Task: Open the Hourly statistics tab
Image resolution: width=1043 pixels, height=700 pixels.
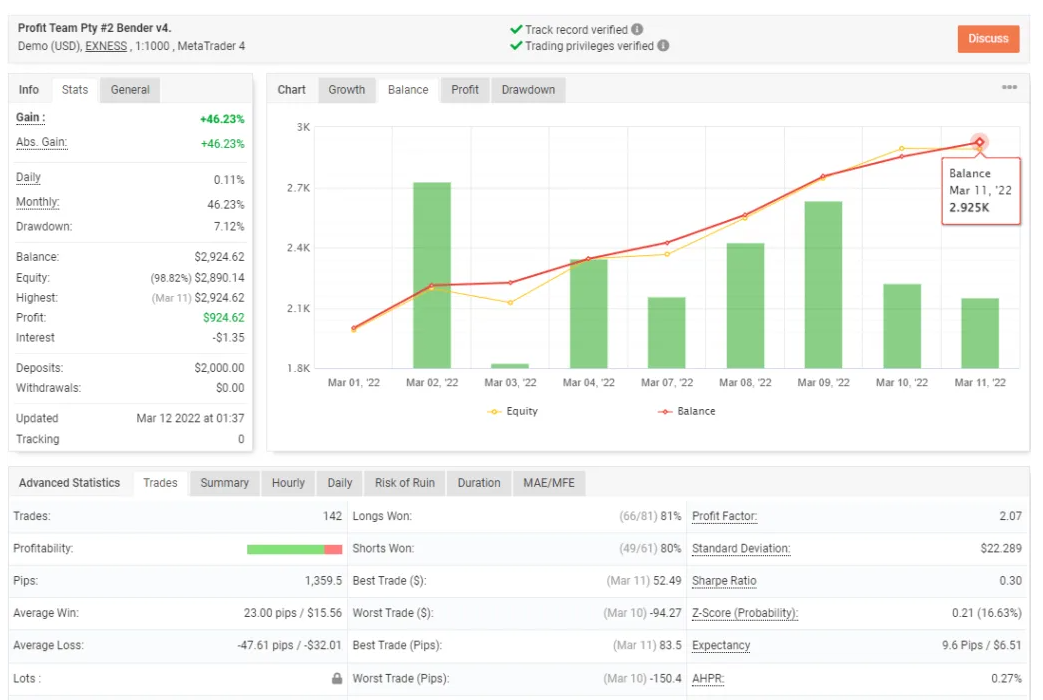Action: pos(288,483)
